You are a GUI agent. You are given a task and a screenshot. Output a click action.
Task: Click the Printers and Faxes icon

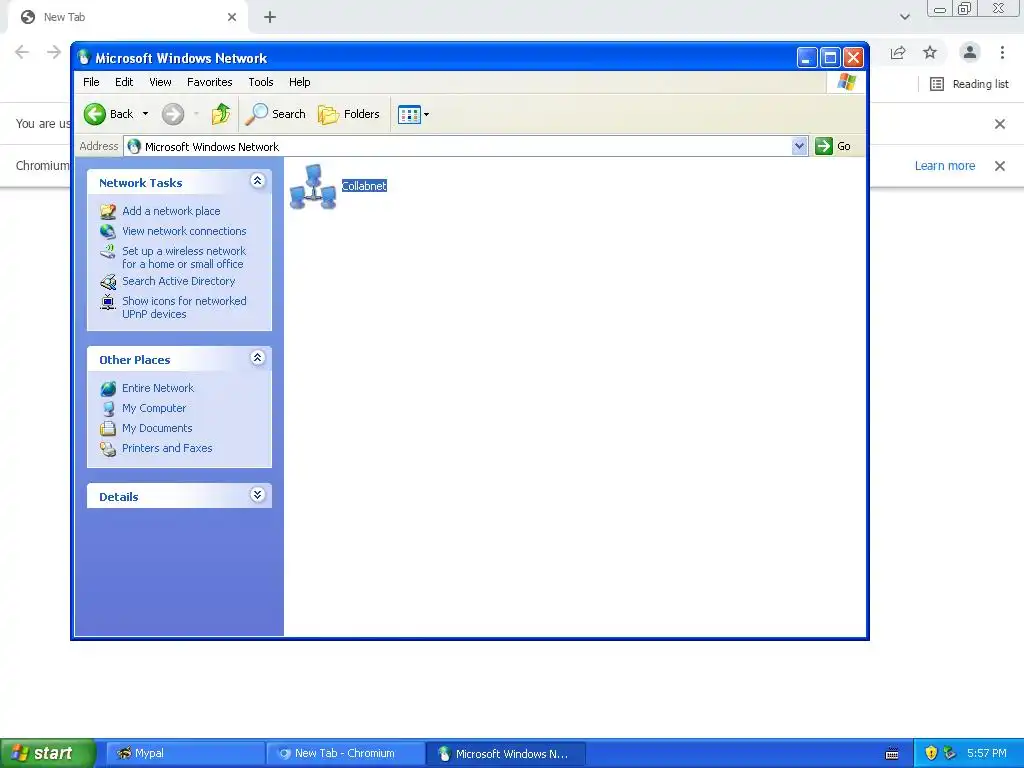pos(108,449)
